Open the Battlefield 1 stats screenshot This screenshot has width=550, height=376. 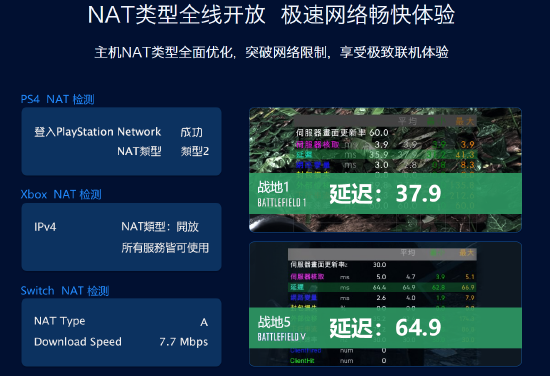point(385,170)
